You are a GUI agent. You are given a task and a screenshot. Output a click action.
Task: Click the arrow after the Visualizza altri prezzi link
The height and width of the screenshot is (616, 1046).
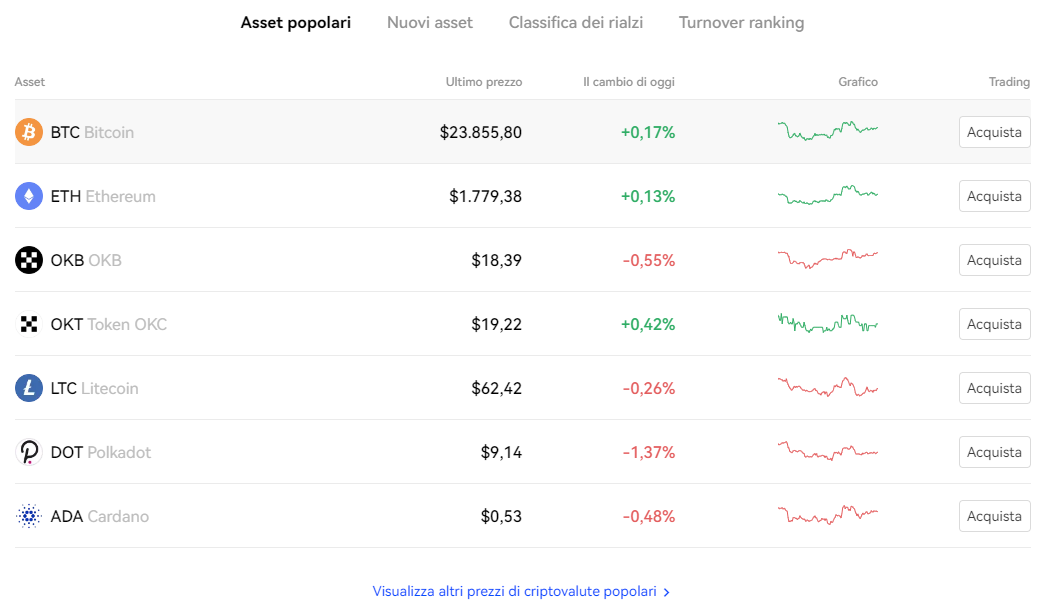666,592
